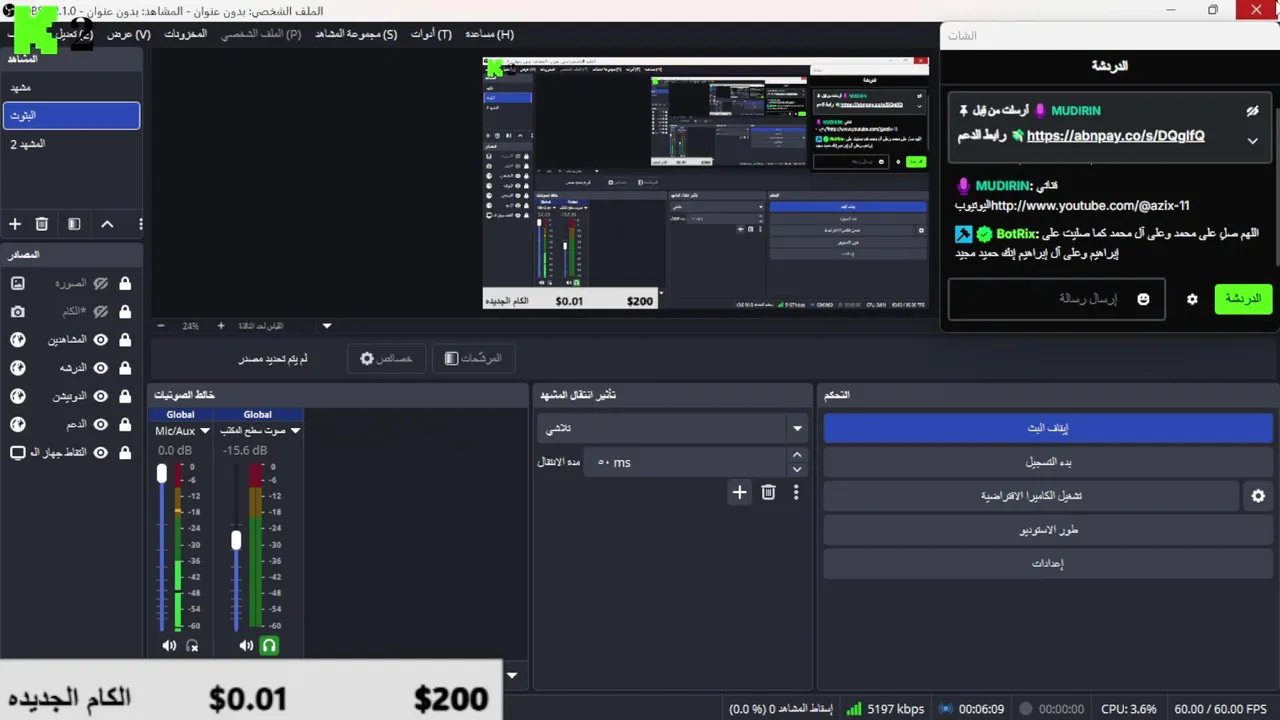Open preview scaling mode dropdown

tap(326, 326)
